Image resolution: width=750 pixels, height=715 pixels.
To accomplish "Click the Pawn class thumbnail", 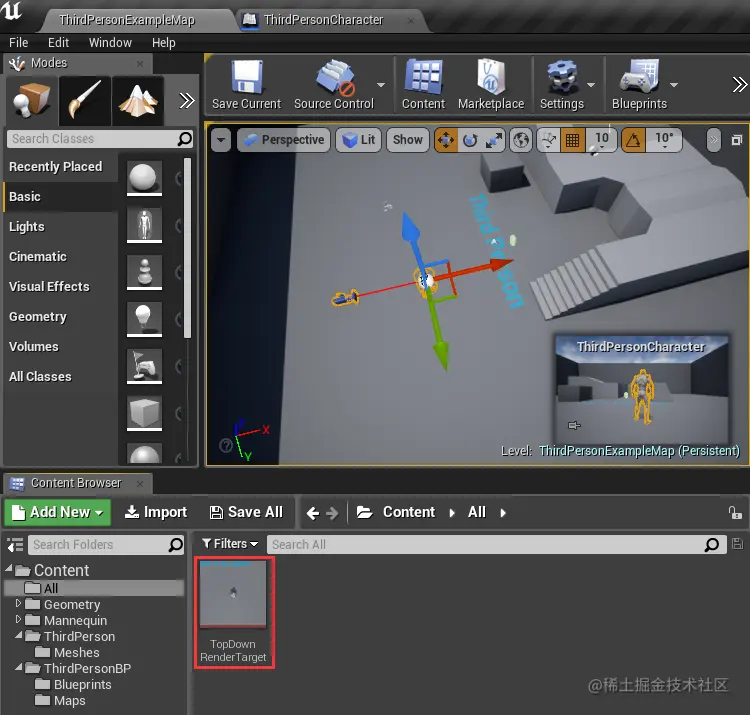I will point(144,272).
